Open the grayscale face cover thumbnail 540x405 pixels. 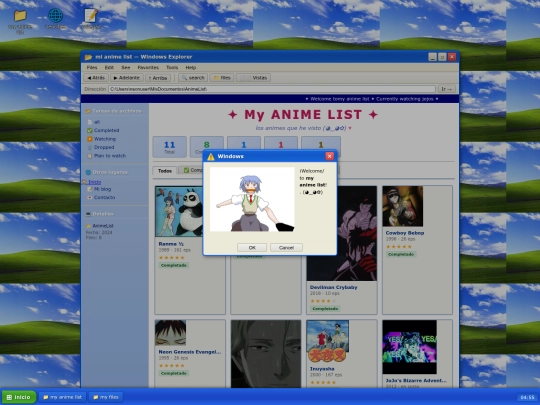point(266,354)
